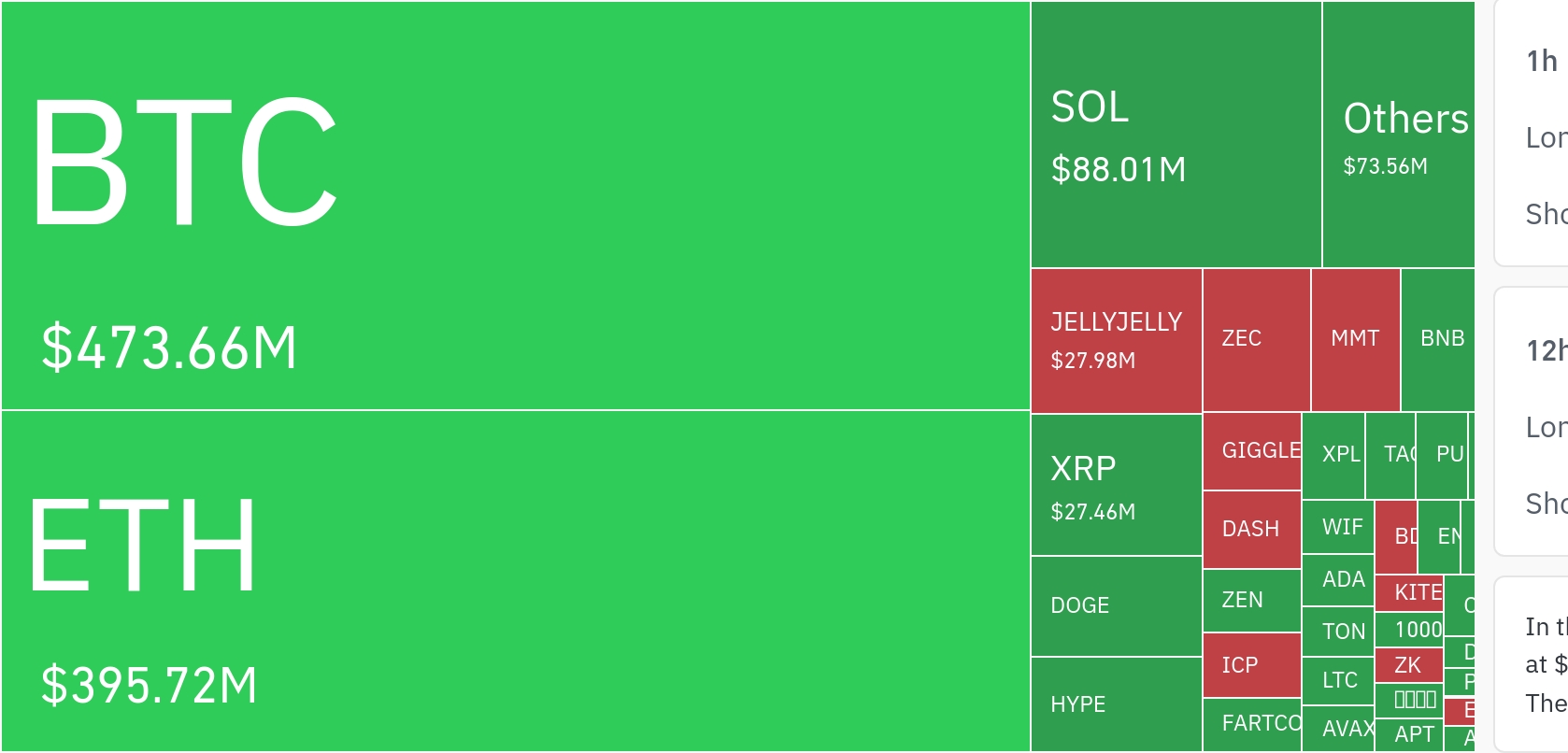Click the Others $73.56M block
The width and height of the screenshot is (1568, 753).
[x=1398, y=135]
